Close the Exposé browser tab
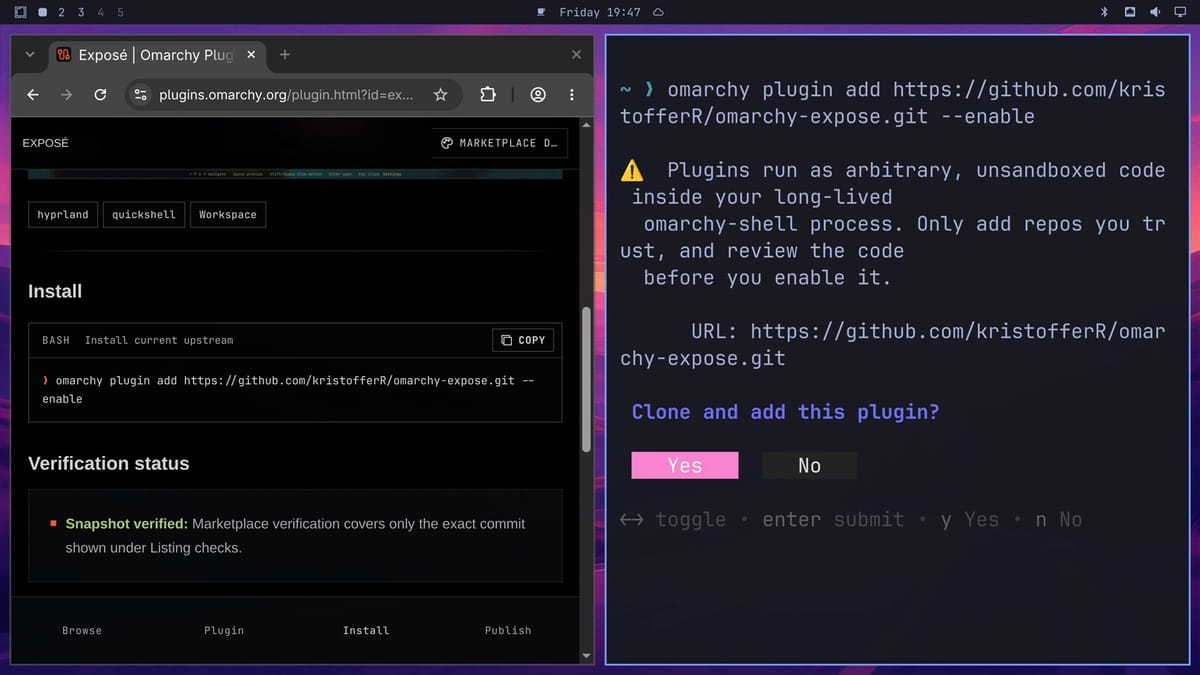 (x=251, y=55)
